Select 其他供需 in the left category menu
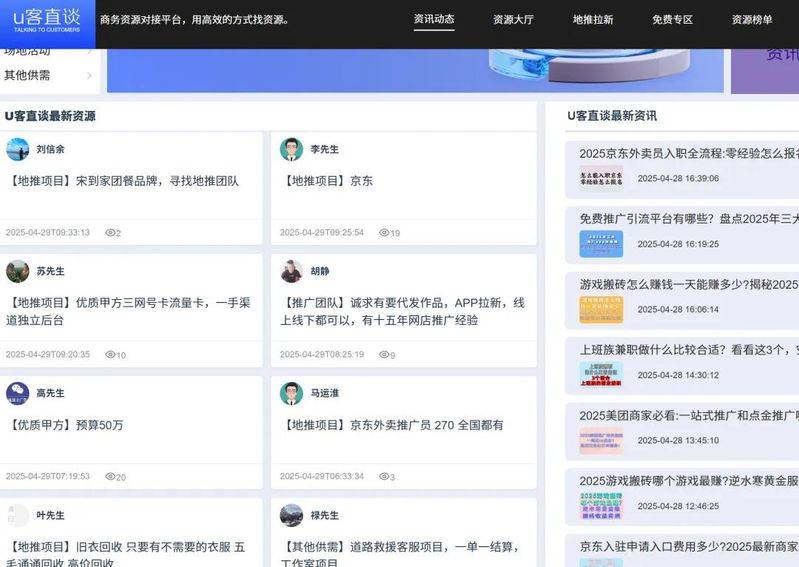 click(27, 75)
